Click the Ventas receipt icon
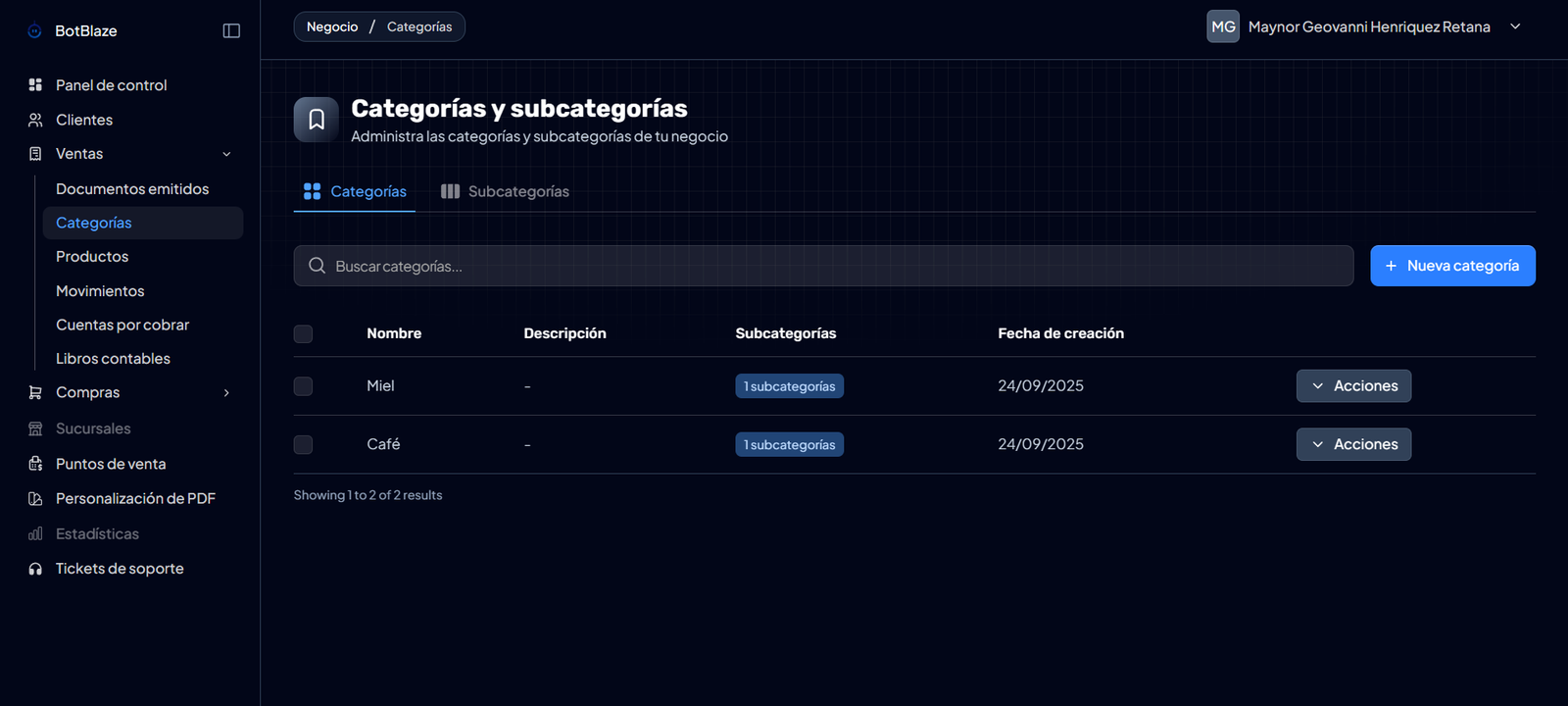 tap(35, 154)
